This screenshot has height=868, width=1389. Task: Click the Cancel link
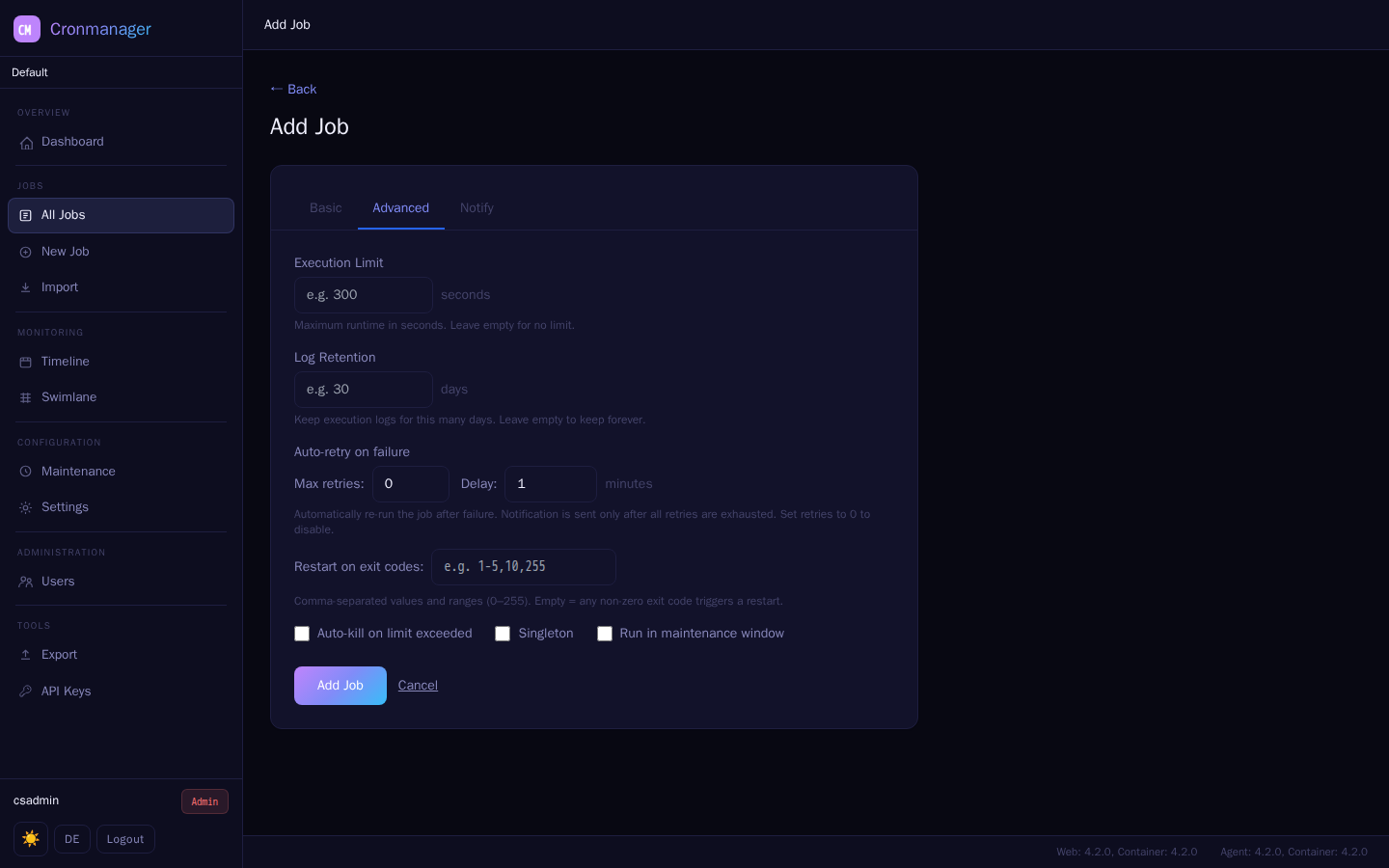(x=418, y=686)
